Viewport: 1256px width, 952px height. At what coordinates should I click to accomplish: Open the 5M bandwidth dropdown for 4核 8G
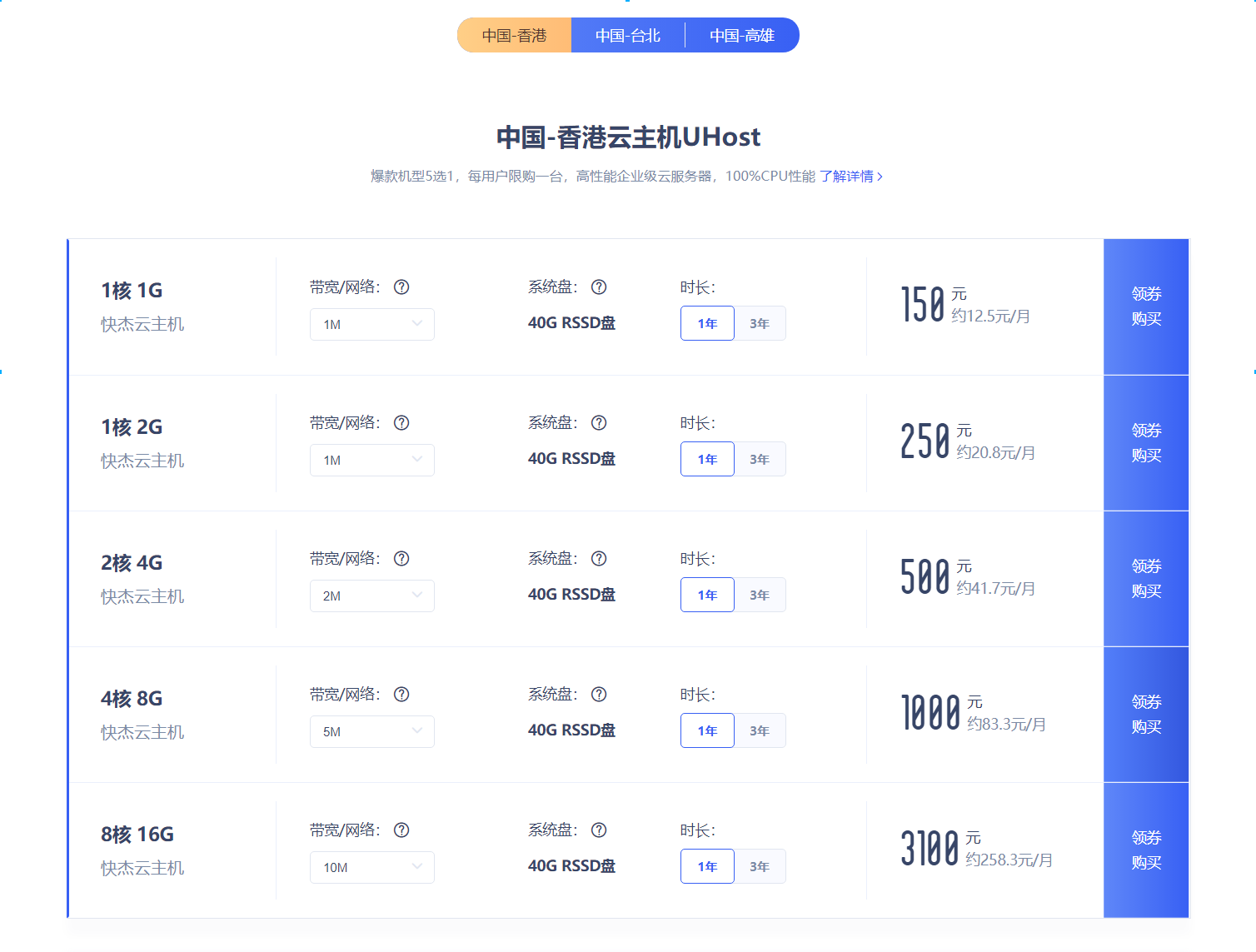point(372,731)
